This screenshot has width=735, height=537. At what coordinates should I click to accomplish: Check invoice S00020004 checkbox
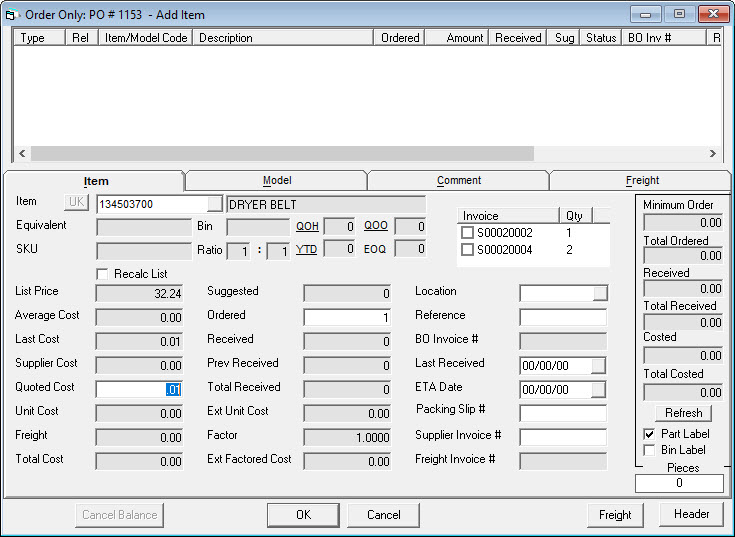pos(467,250)
